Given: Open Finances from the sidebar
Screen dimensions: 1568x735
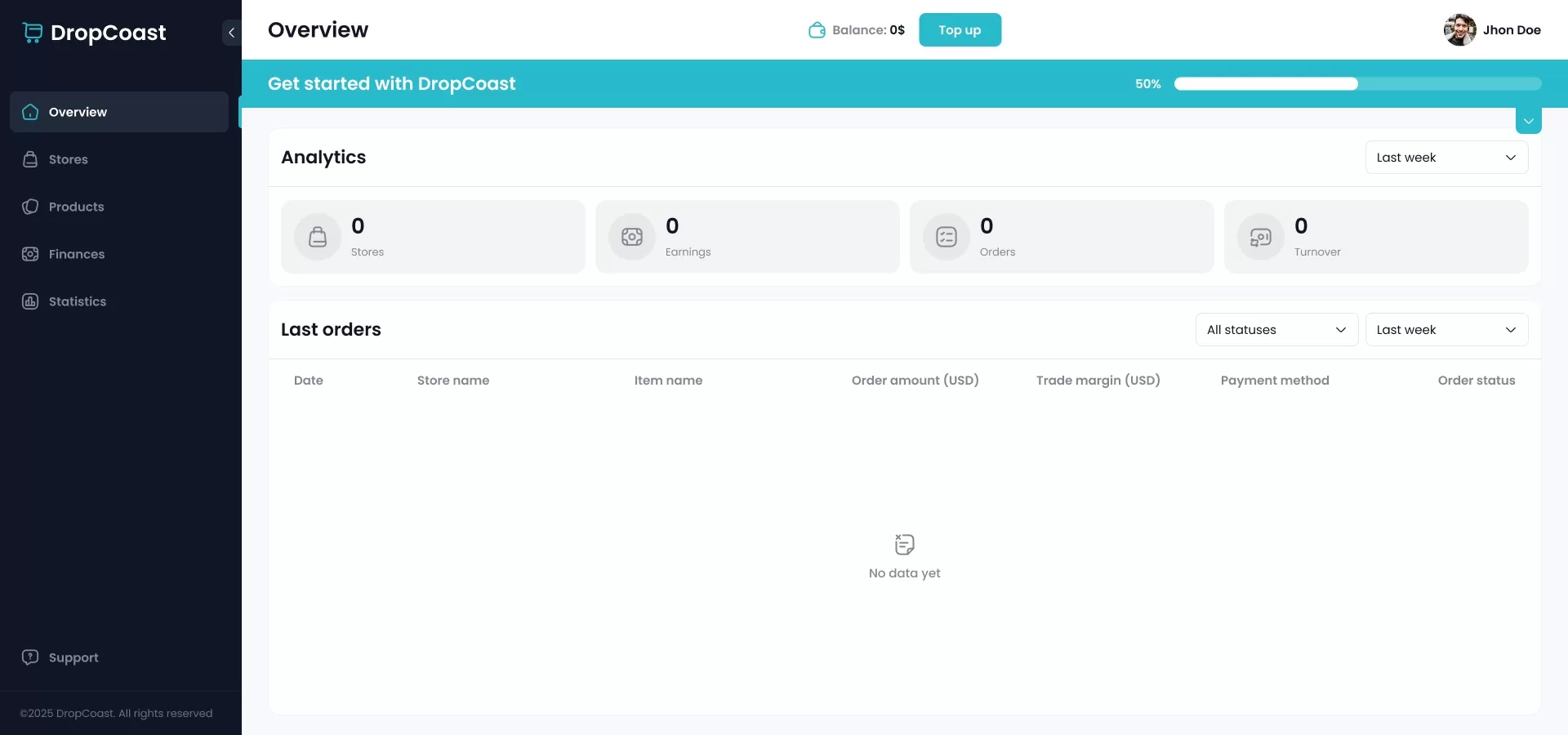Looking at the screenshot, I should pos(77,254).
